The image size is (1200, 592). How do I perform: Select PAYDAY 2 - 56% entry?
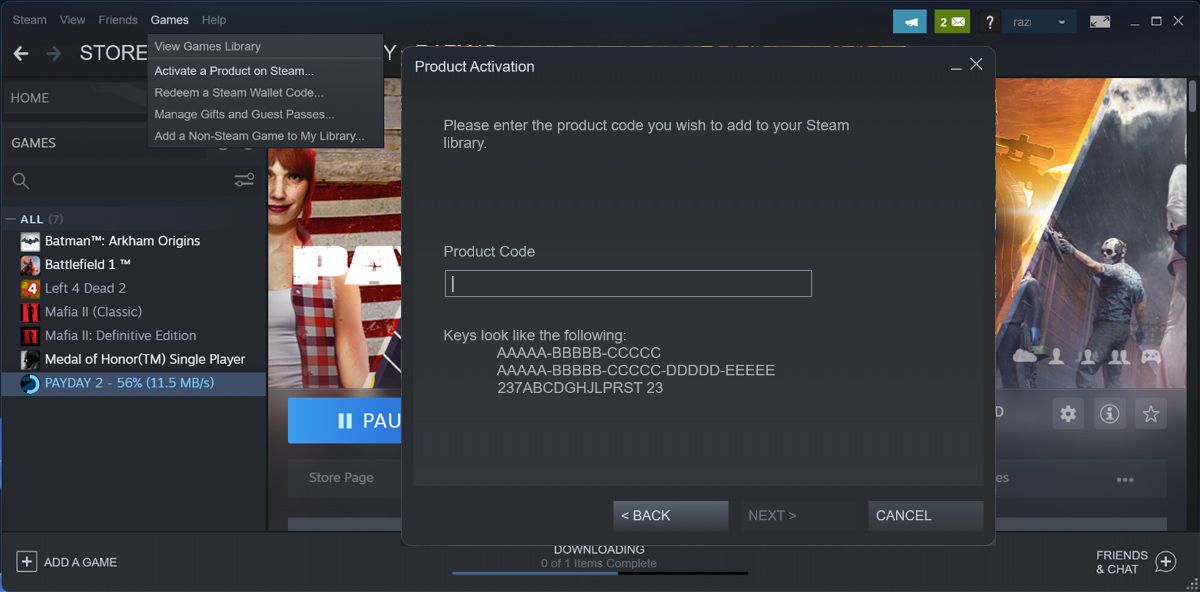[x=133, y=383]
